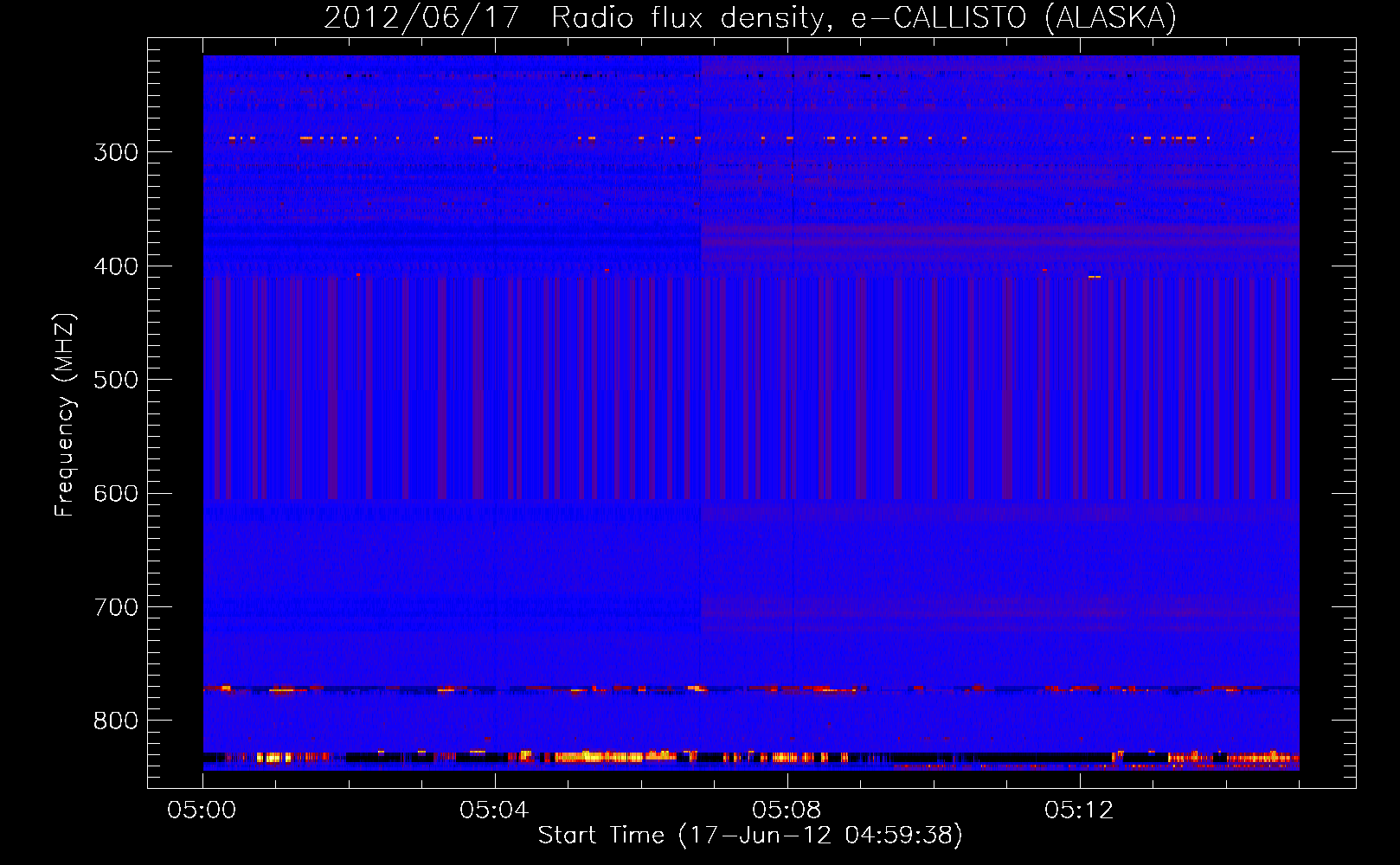Click the 300 frequency tick label

click(116, 152)
